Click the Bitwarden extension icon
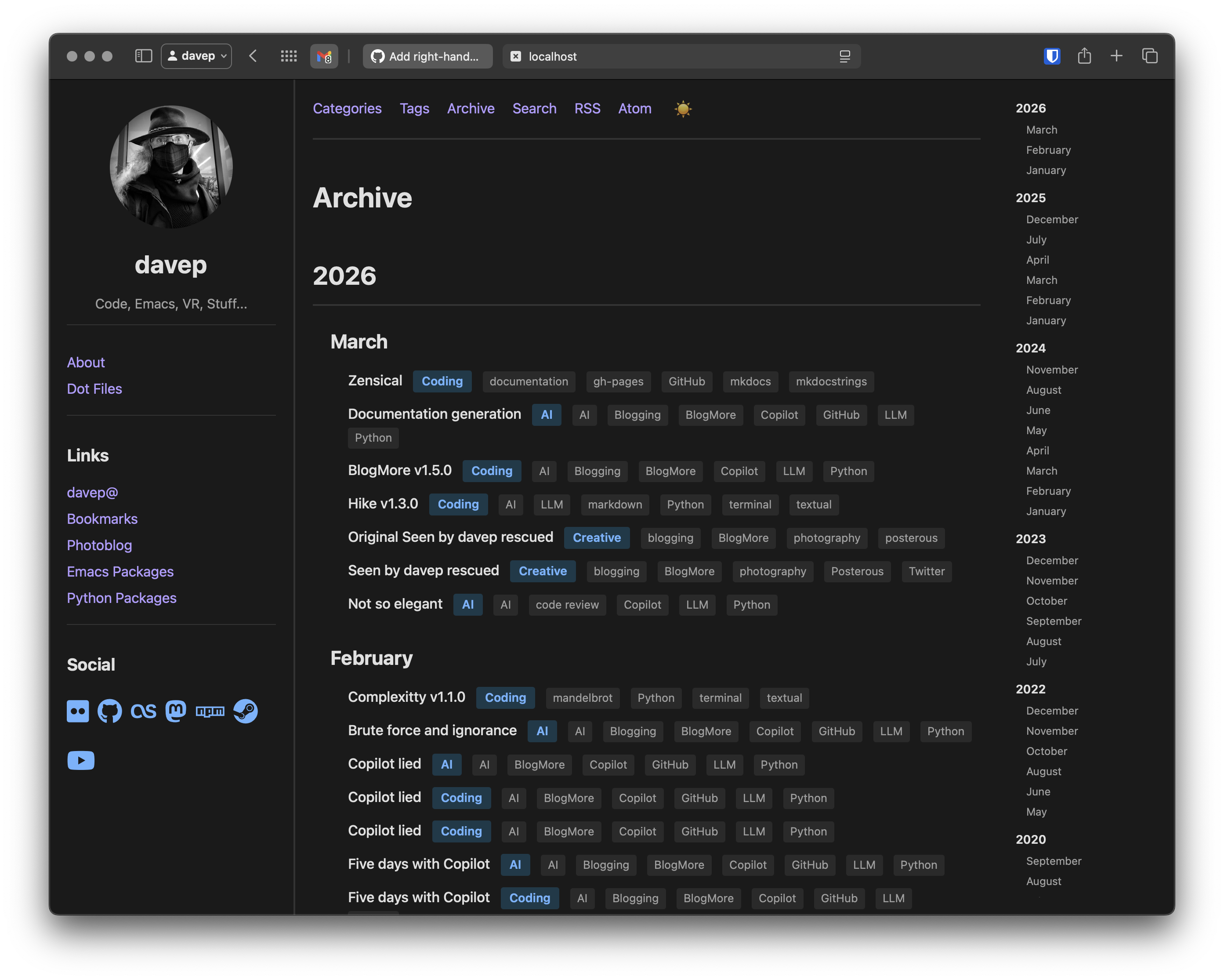The width and height of the screenshot is (1224, 980). point(1052,56)
